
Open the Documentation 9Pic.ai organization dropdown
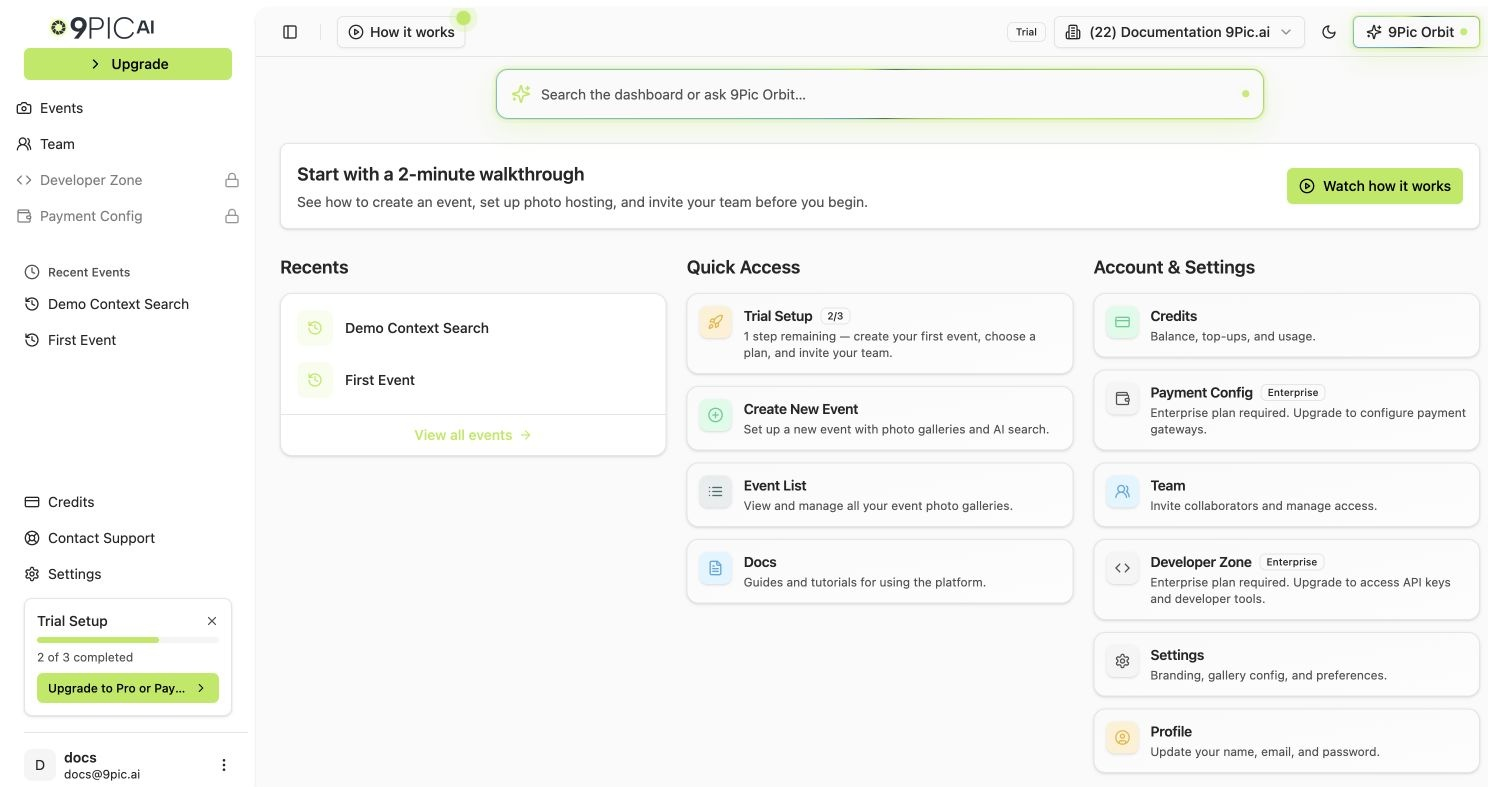point(1179,32)
